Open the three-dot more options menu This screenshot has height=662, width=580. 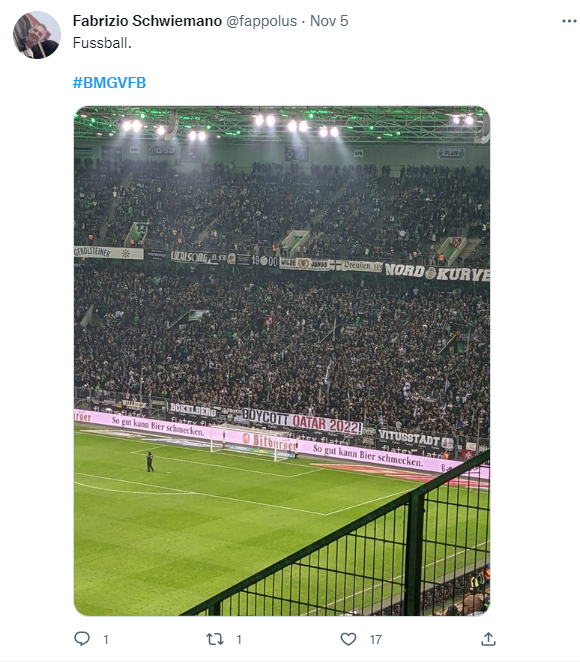569,21
